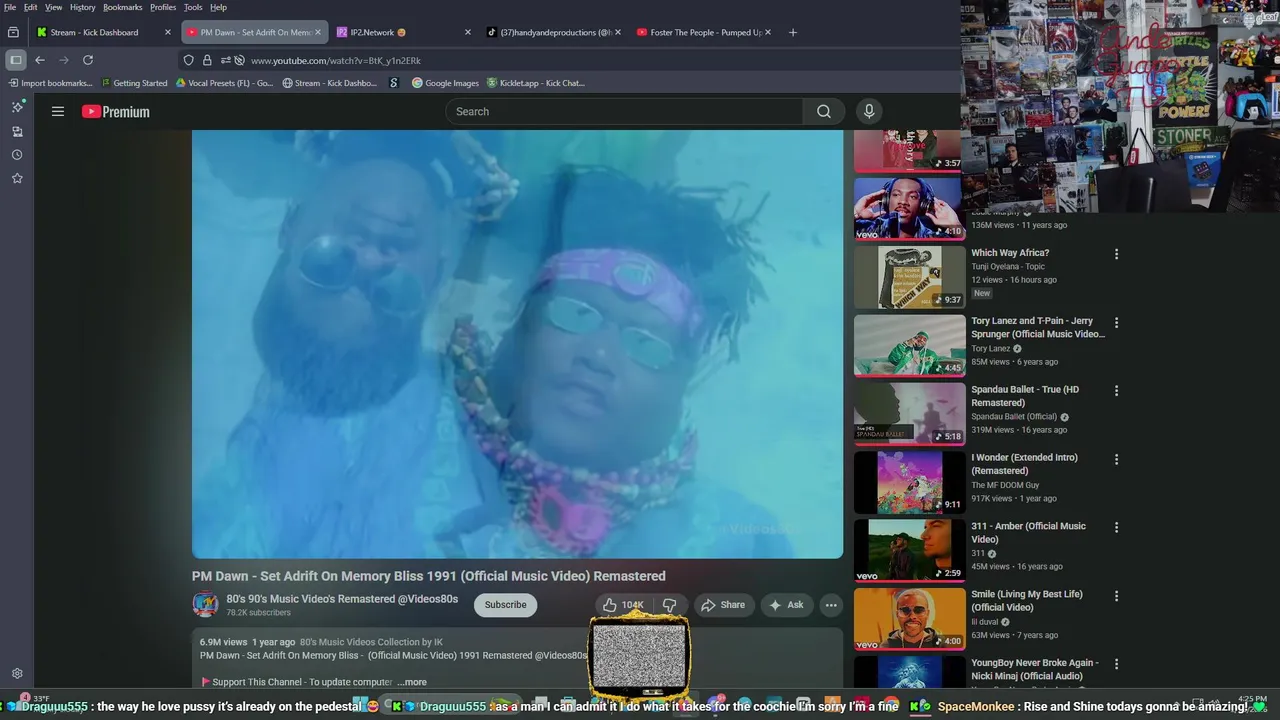
Task: Go back using the browser back arrow
Action: coord(40,60)
